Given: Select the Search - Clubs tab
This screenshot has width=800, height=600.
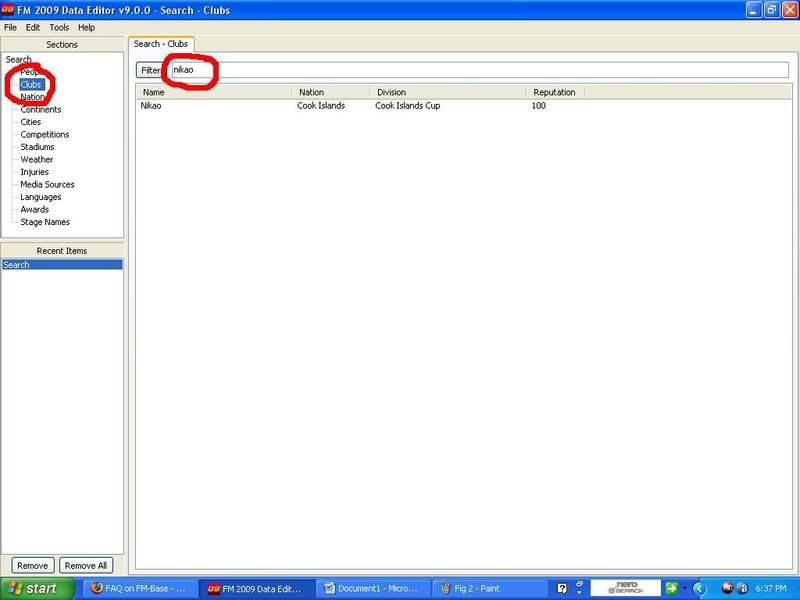Looking at the screenshot, I should click(x=161, y=44).
